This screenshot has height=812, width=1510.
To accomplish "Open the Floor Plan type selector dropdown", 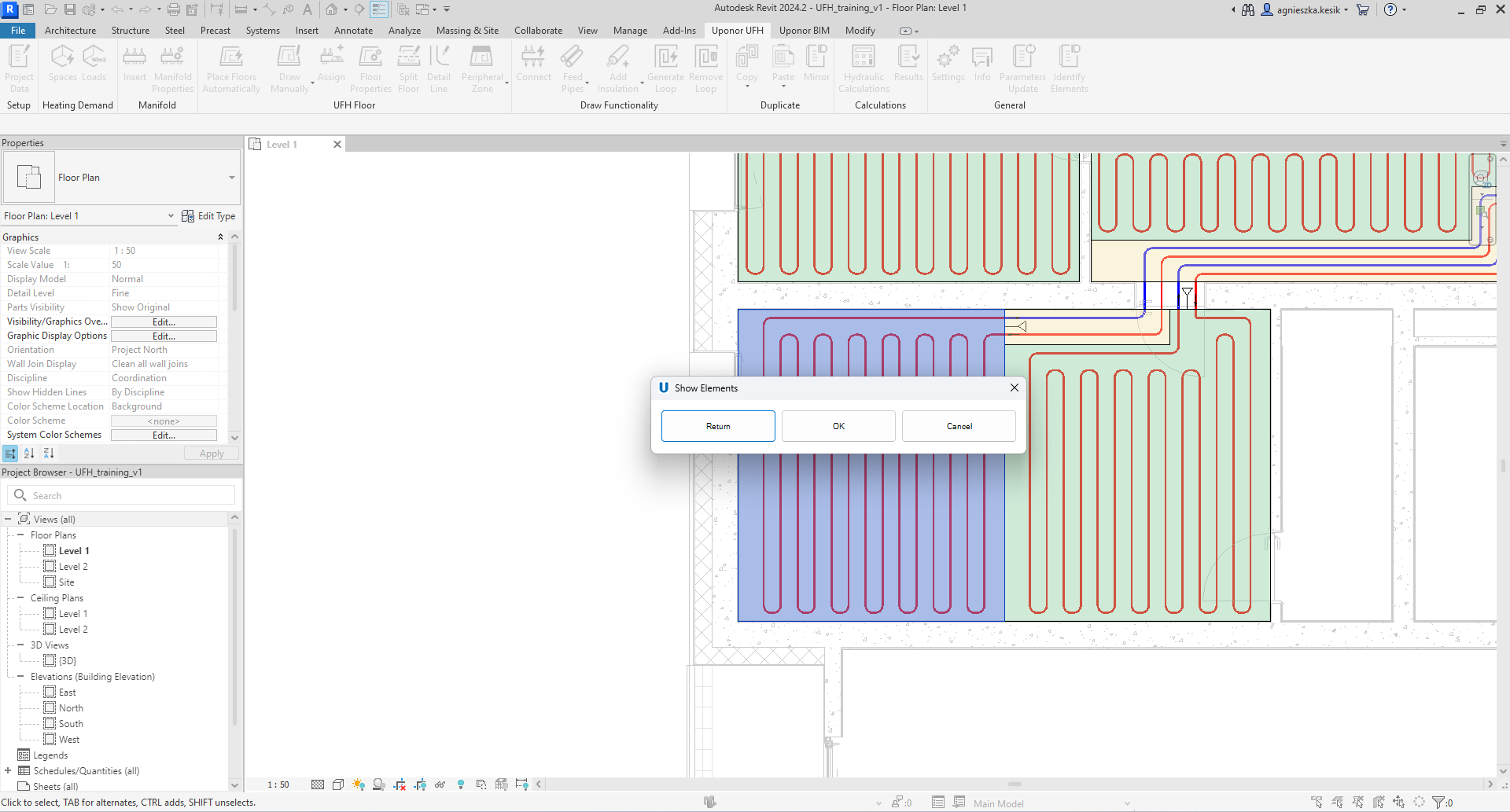I will coord(232,178).
